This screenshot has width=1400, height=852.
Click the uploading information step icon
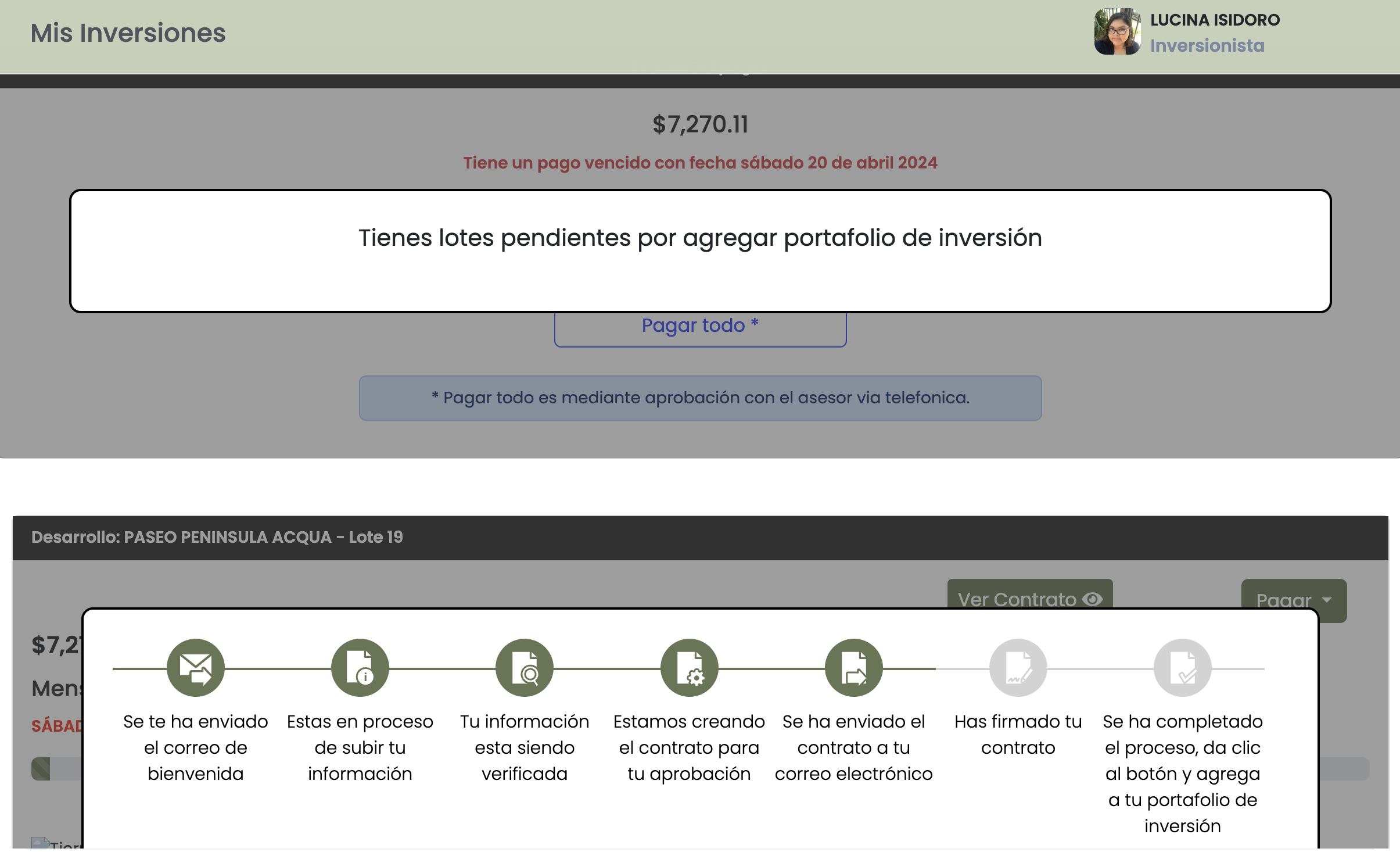pos(360,667)
